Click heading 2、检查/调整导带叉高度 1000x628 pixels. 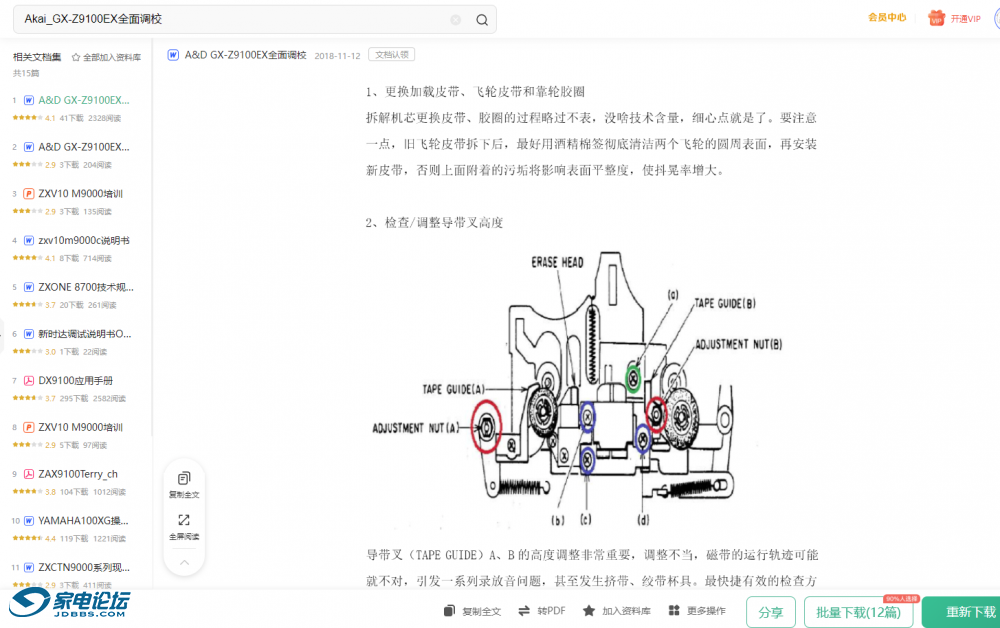pyautogui.click(x=434, y=223)
